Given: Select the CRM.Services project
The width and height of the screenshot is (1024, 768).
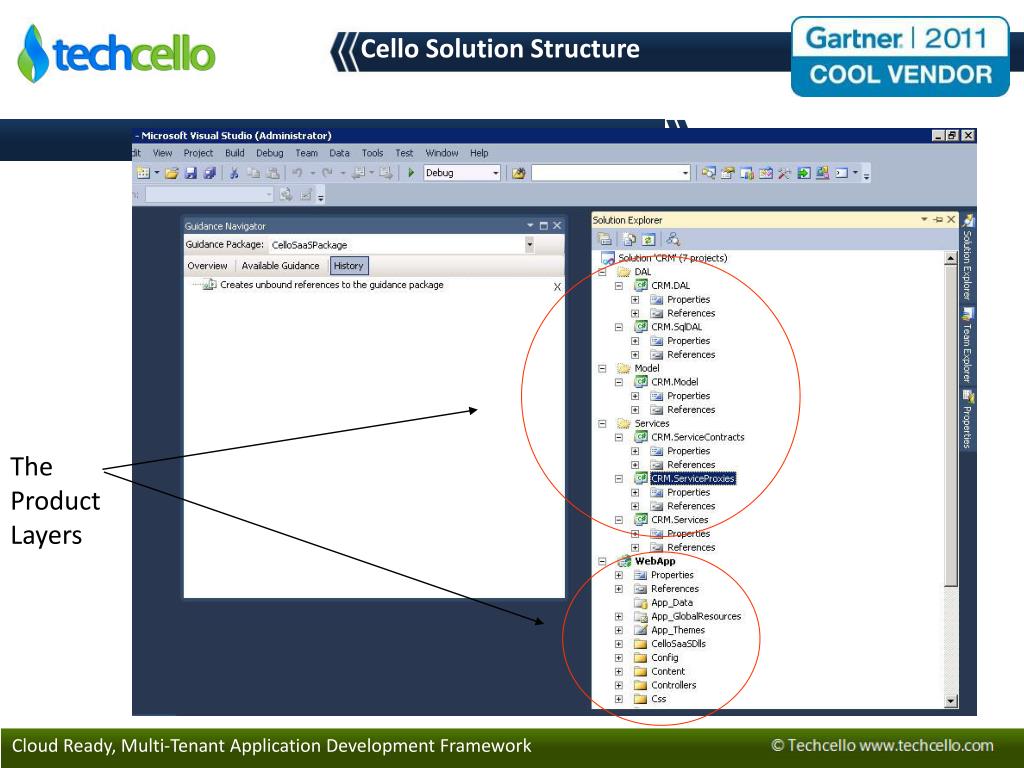Looking at the screenshot, I should pyautogui.click(x=679, y=519).
